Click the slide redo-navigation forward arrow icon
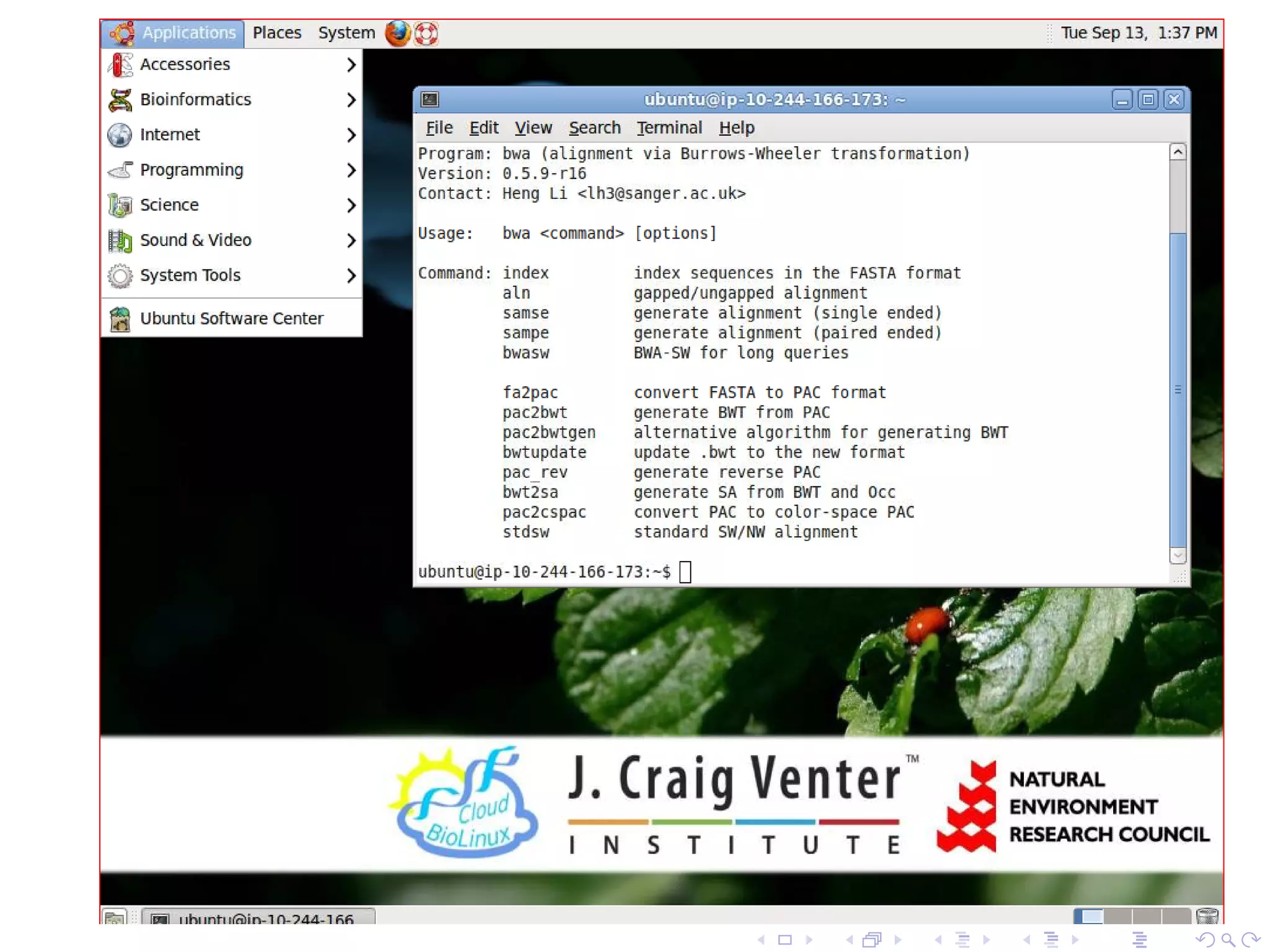 (1251, 940)
